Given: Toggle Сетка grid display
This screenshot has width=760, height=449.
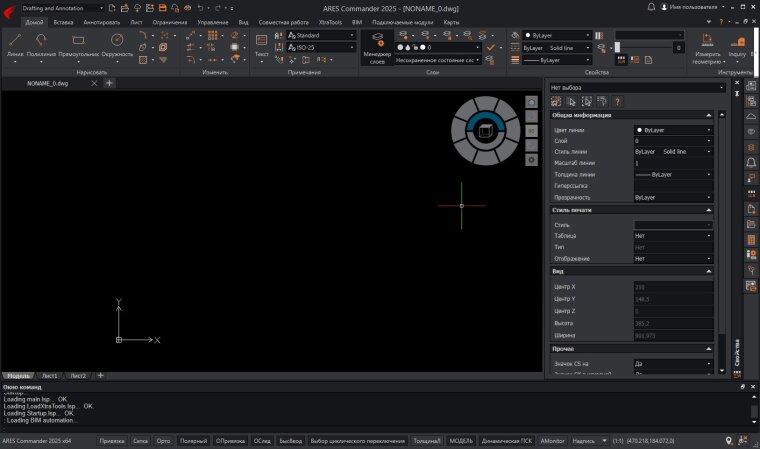Looking at the screenshot, I should pos(141,440).
